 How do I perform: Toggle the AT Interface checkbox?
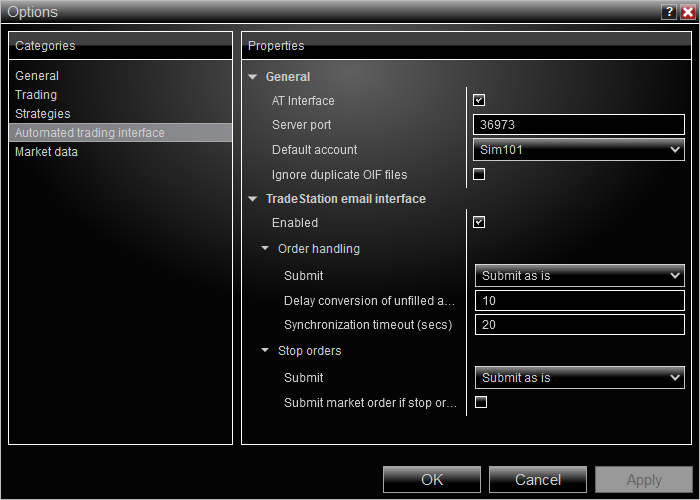(x=479, y=100)
